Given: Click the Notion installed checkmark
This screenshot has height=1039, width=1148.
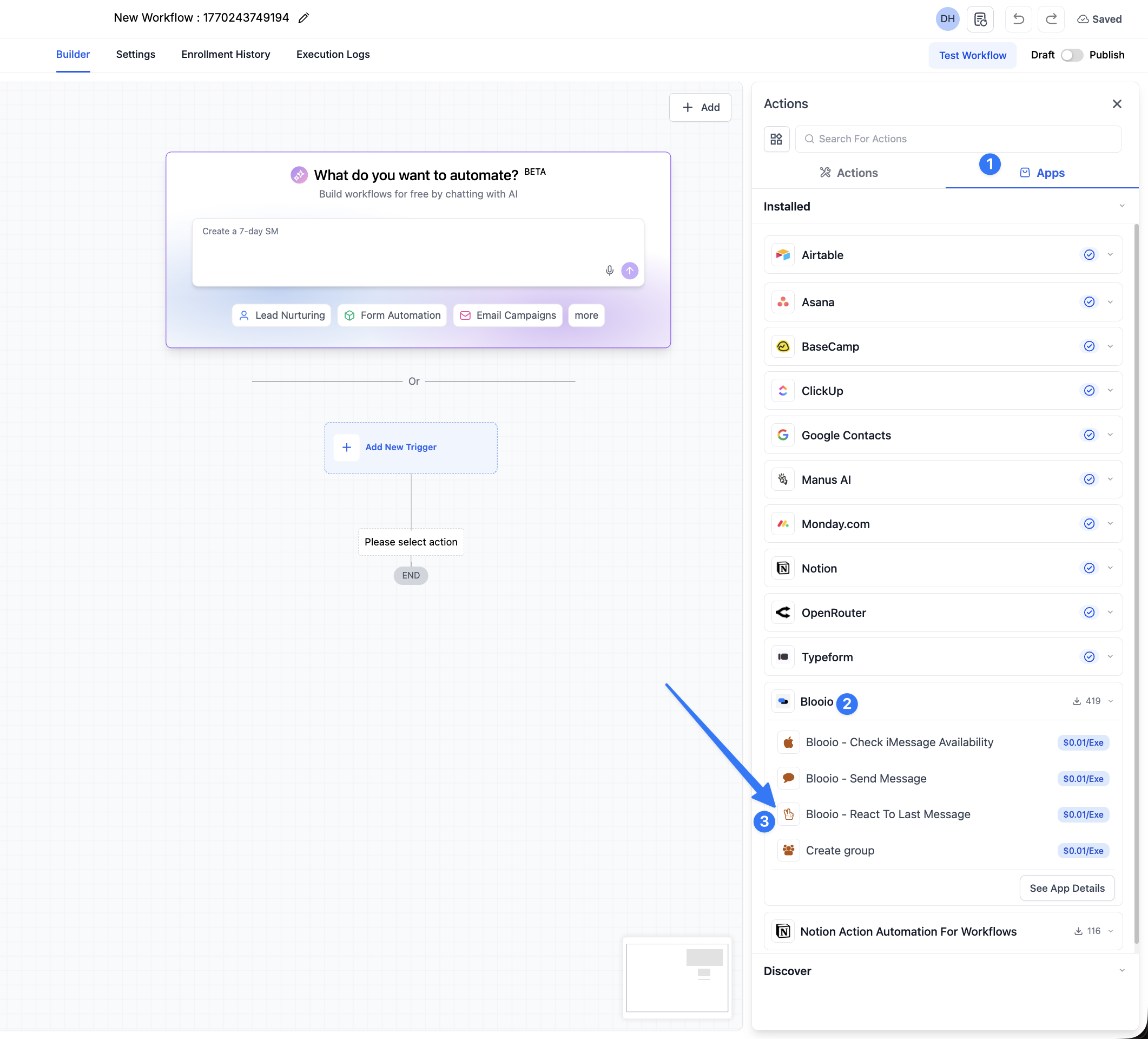Looking at the screenshot, I should pos(1089,569).
